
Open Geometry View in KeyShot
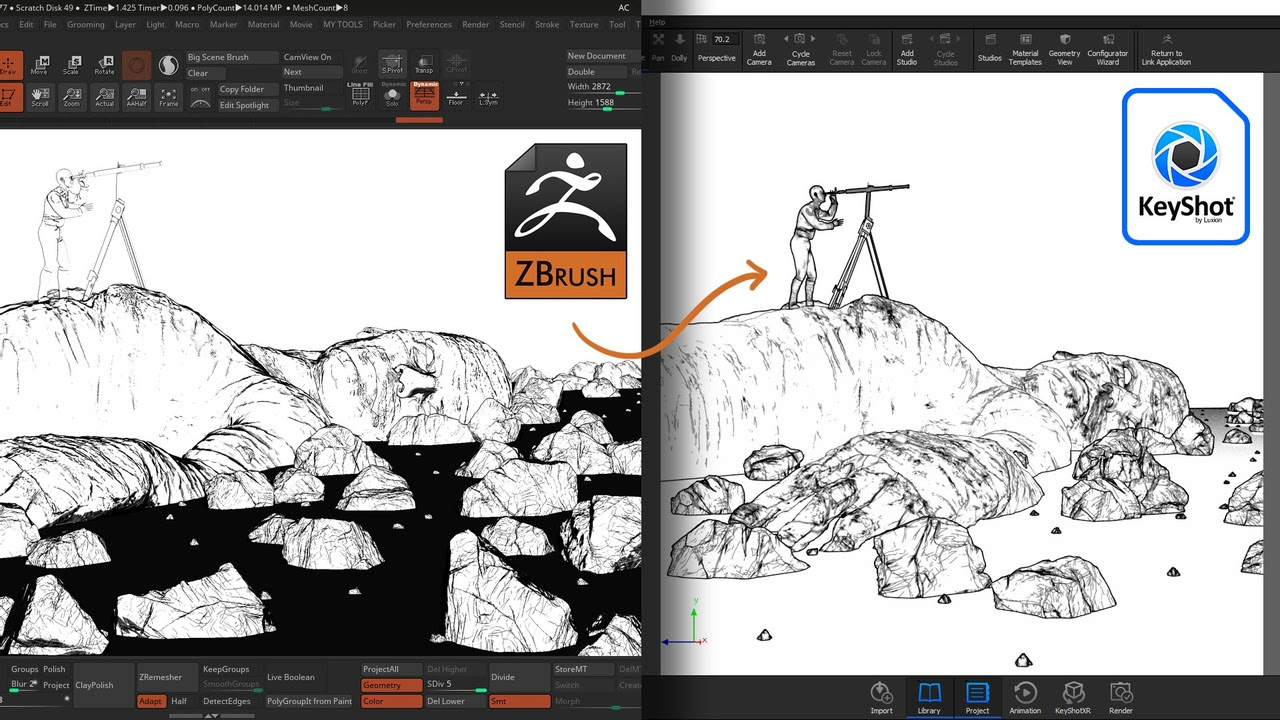pos(1064,49)
